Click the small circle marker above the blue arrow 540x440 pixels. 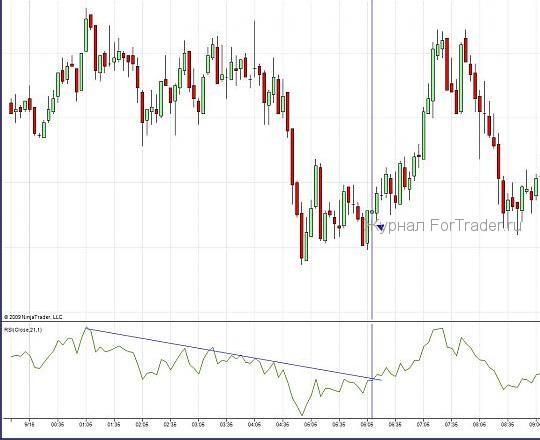[x=372, y=212]
